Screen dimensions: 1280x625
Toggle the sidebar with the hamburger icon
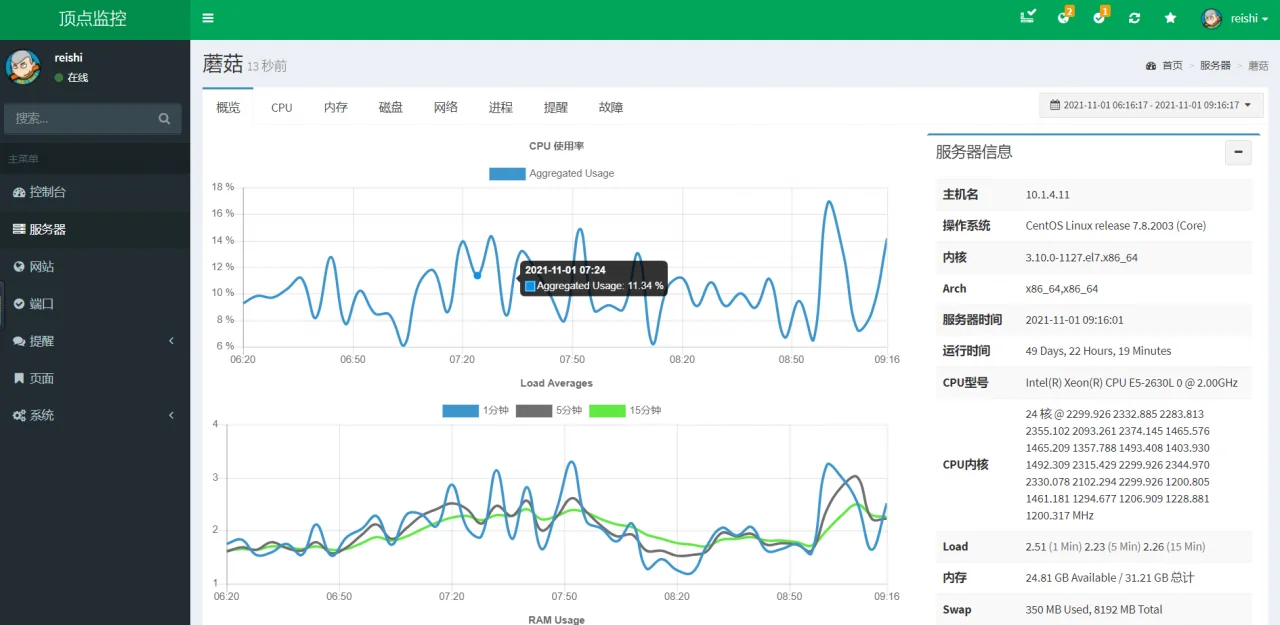tap(207, 17)
